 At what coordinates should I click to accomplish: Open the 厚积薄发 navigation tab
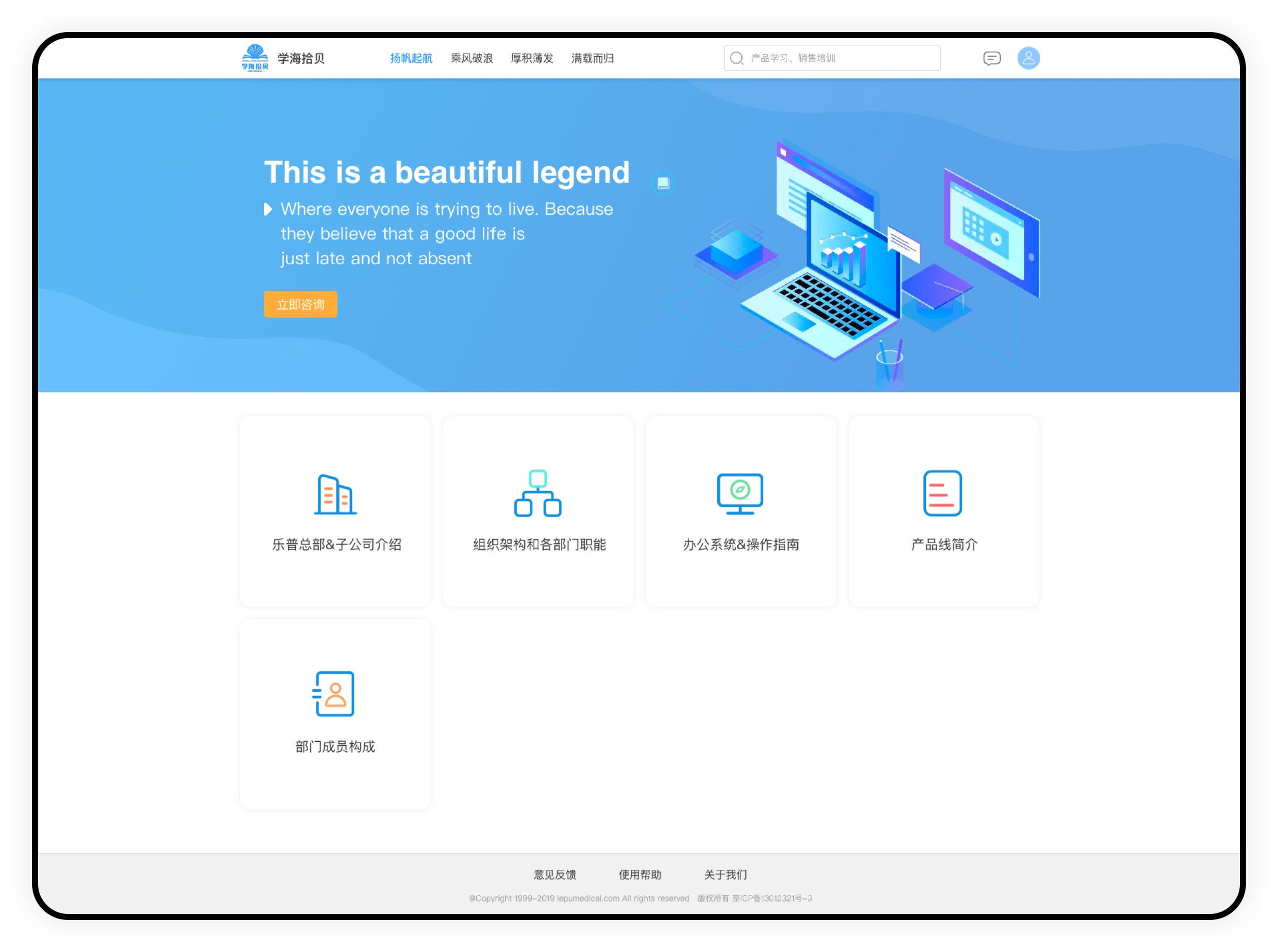coord(532,58)
